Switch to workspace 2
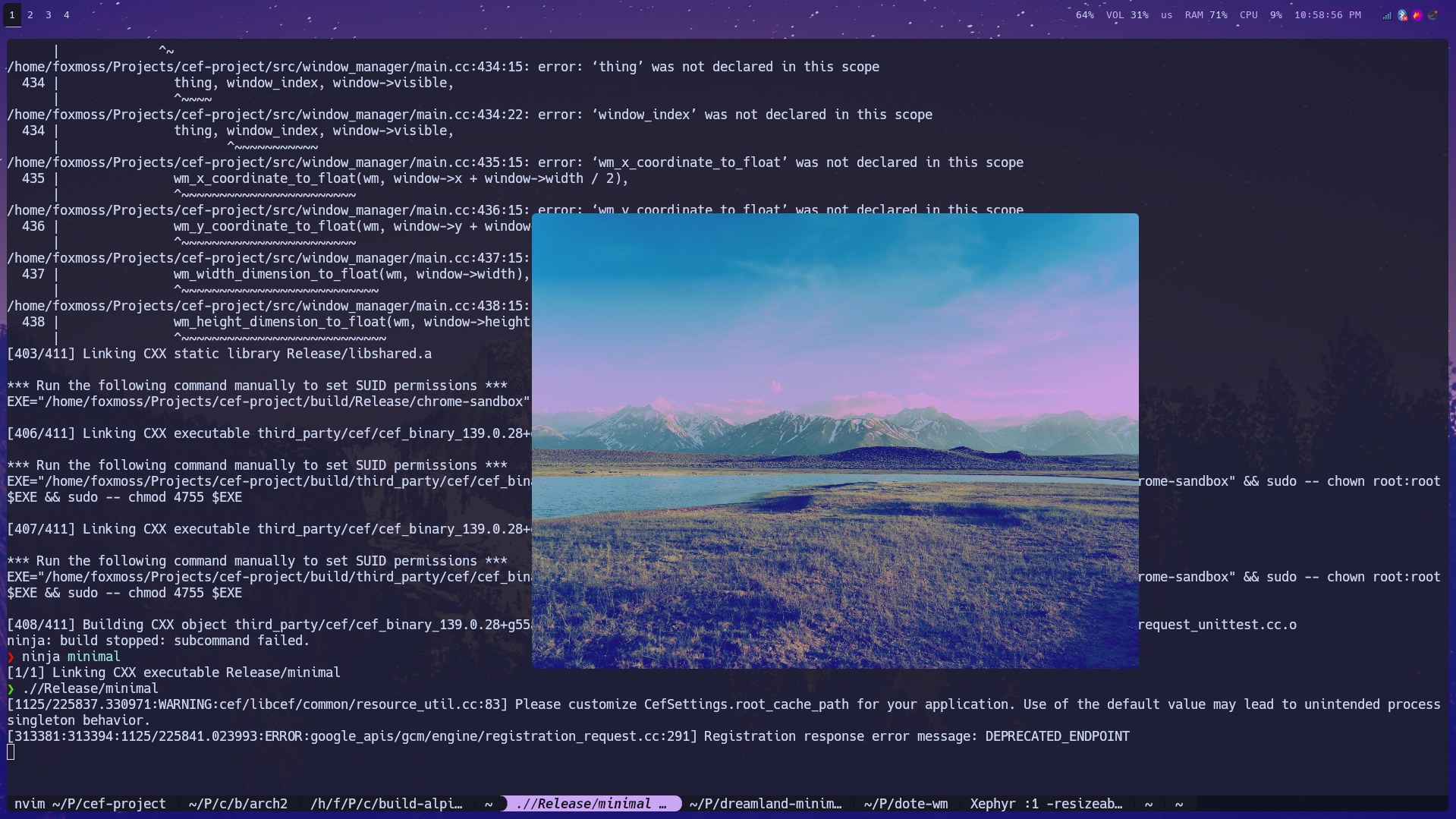This screenshot has height=819, width=1456. [30, 15]
